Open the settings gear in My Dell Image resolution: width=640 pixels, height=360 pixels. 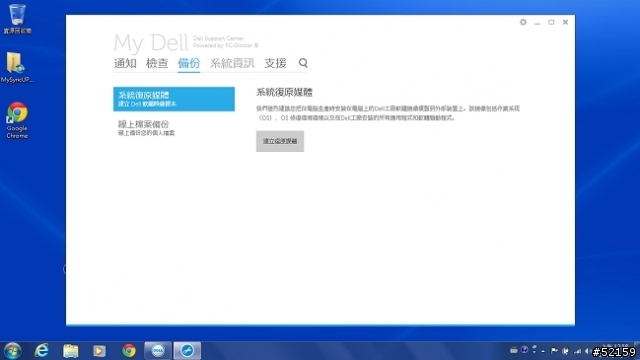tap(523, 22)
